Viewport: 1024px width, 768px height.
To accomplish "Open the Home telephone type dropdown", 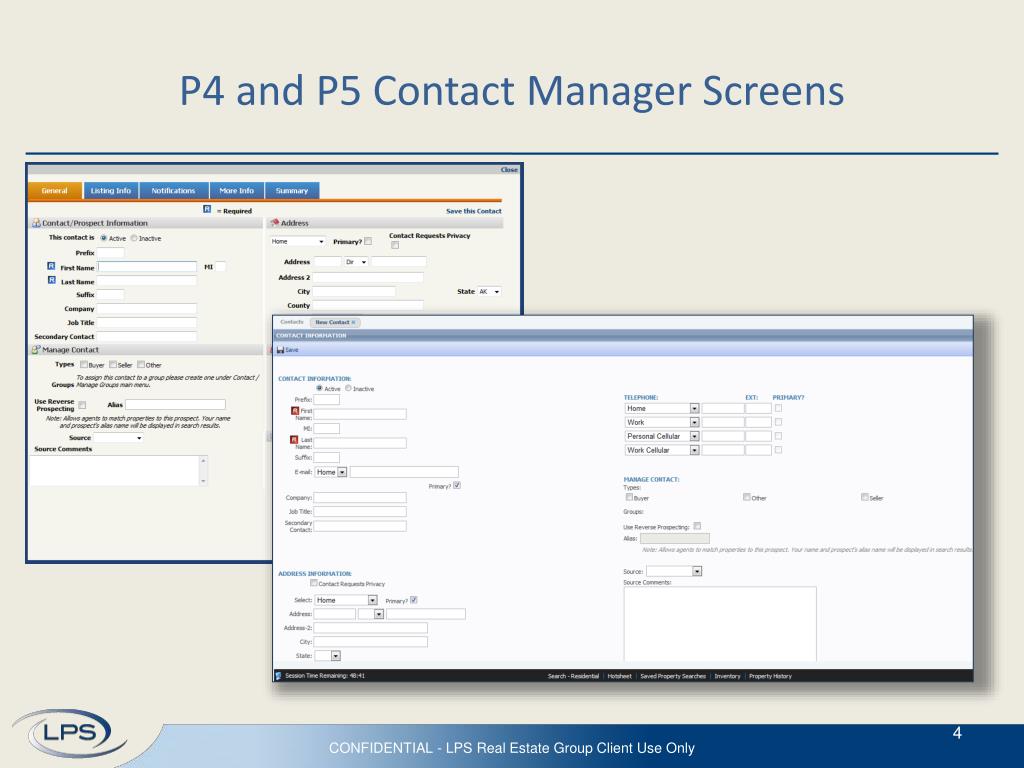I will 662,409.
